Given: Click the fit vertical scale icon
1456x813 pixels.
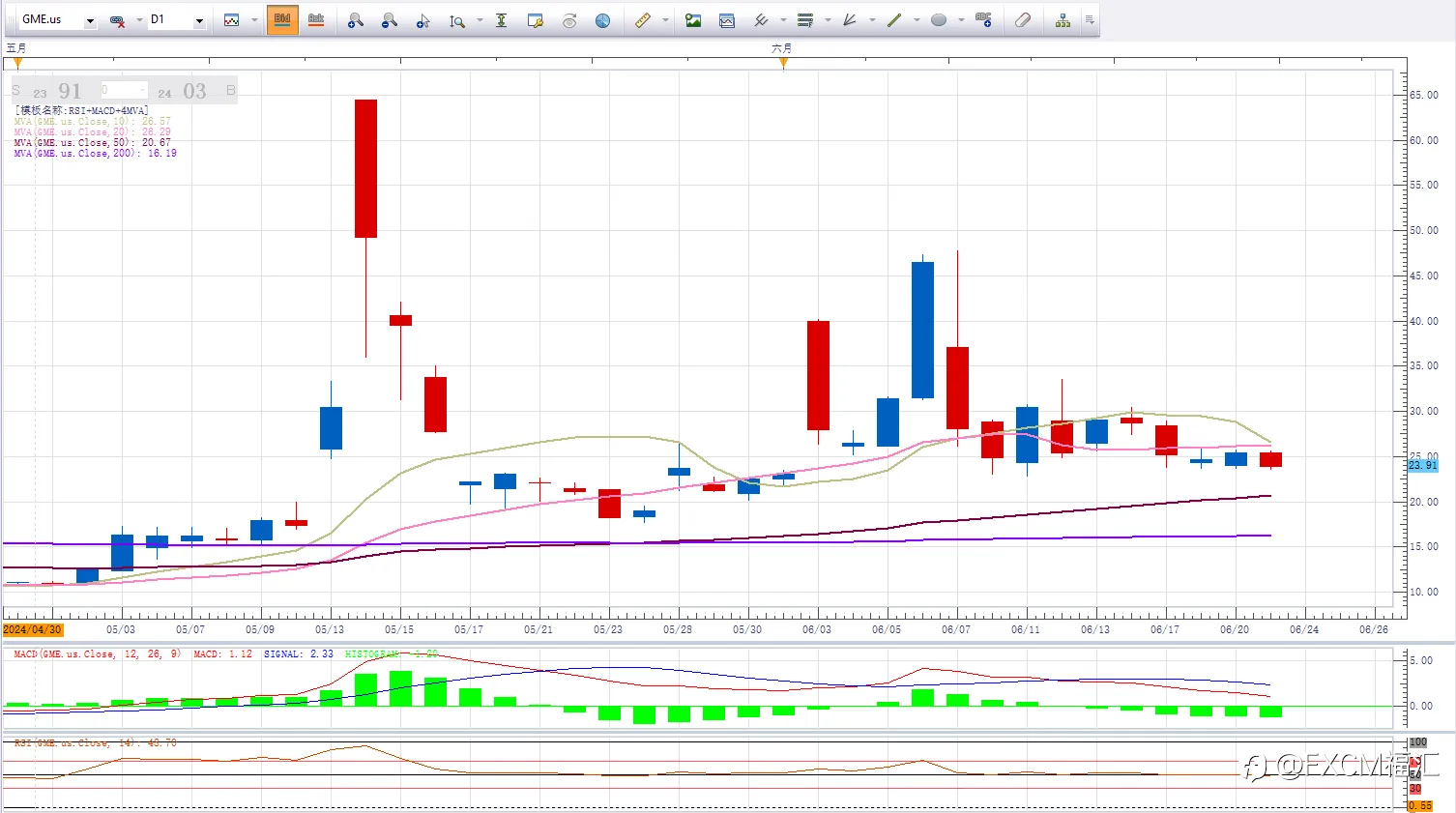Looking at the screenshot, I should point(501,20).
